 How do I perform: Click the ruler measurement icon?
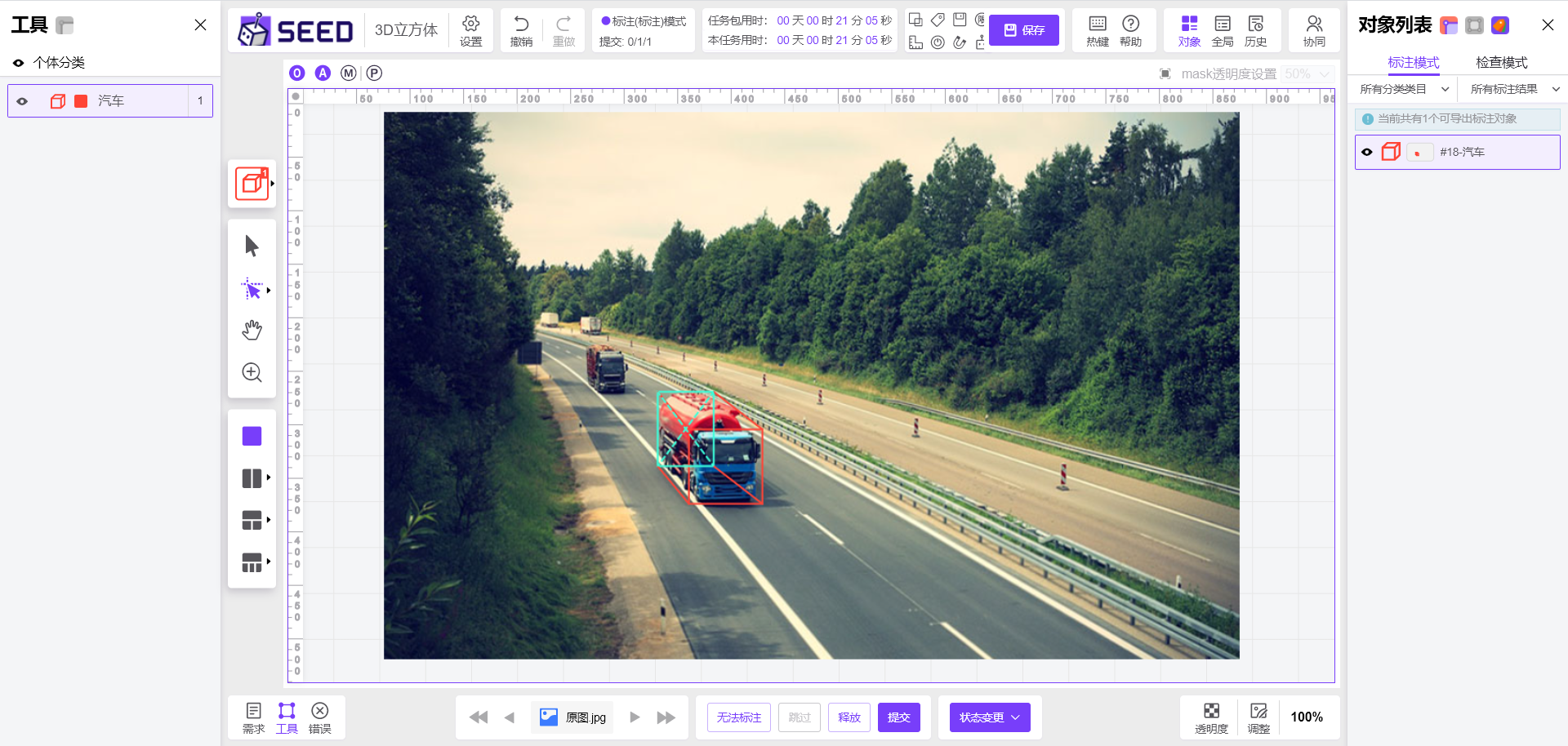[x=915, y=42]
